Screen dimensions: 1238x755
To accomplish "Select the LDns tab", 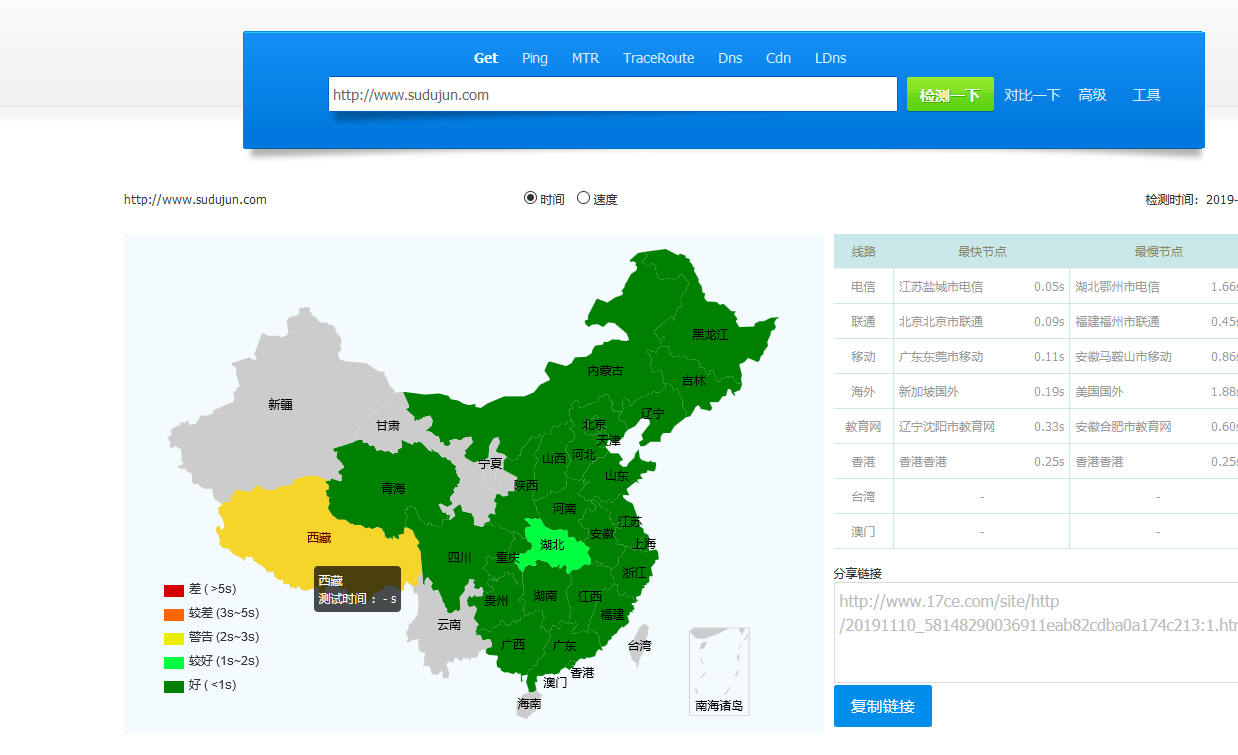I will pyautogui.click(x=830, y=58).
